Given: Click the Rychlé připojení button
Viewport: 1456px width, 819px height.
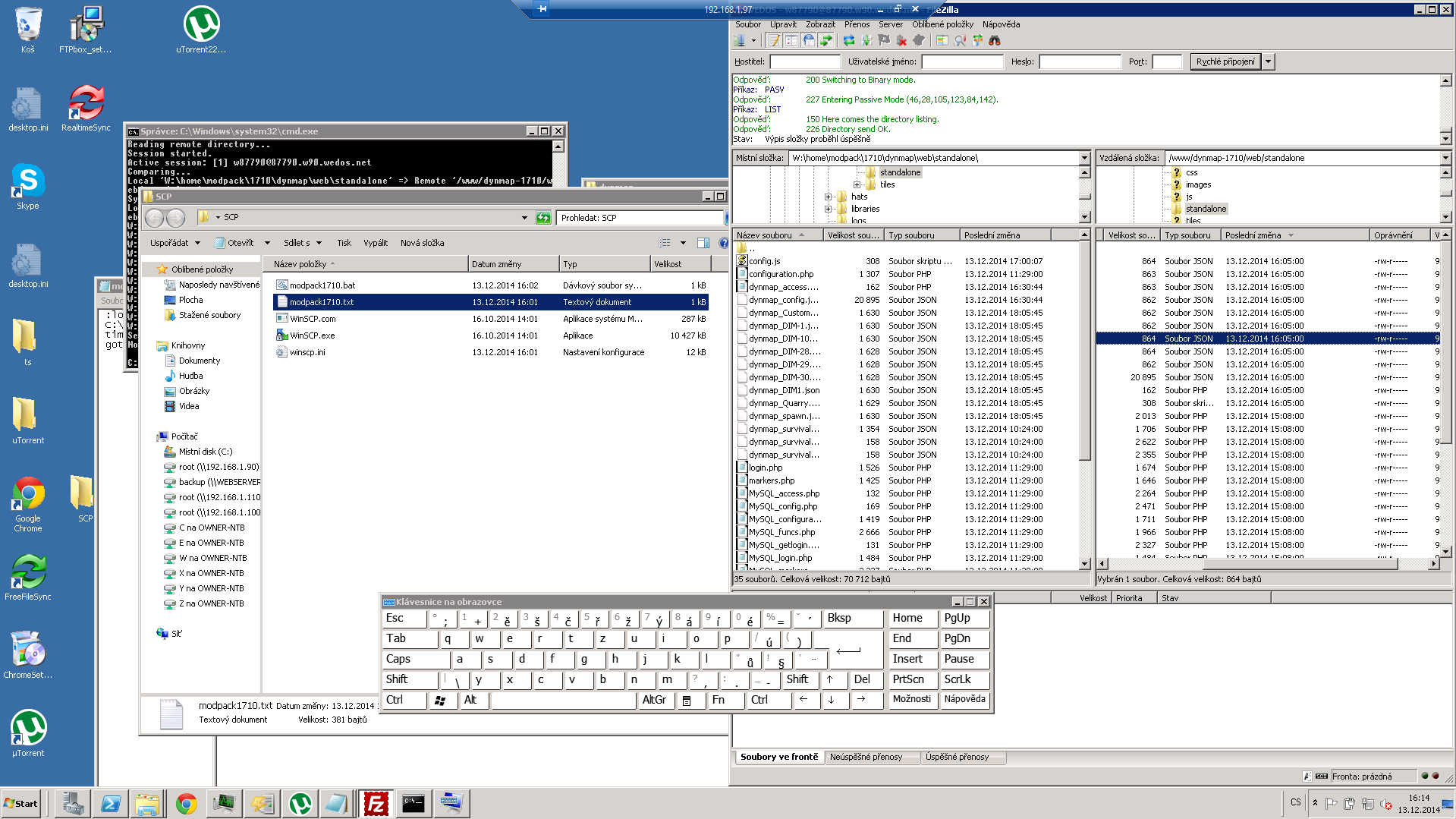Looking at the screenshot, I should click(x=1225, y=61).
